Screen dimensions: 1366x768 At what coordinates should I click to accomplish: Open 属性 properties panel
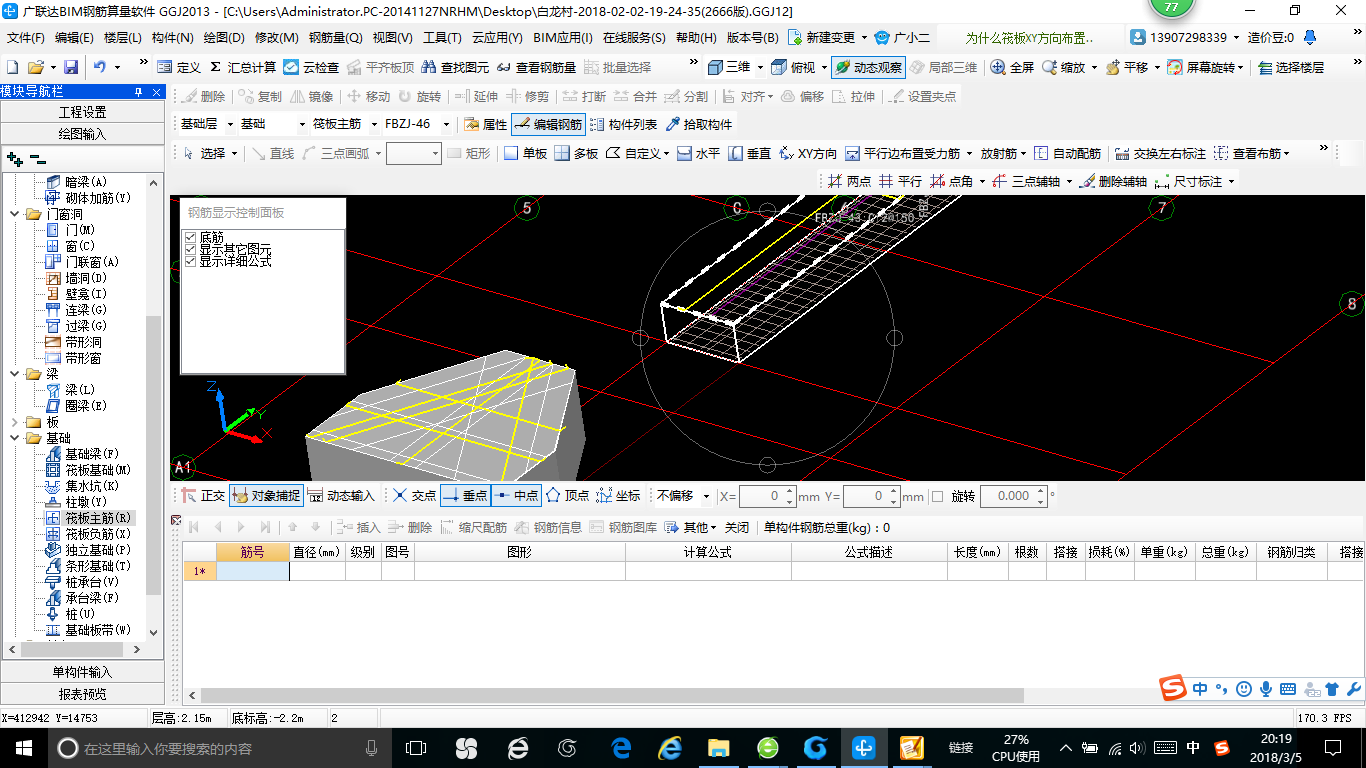[x=486, y=125]
